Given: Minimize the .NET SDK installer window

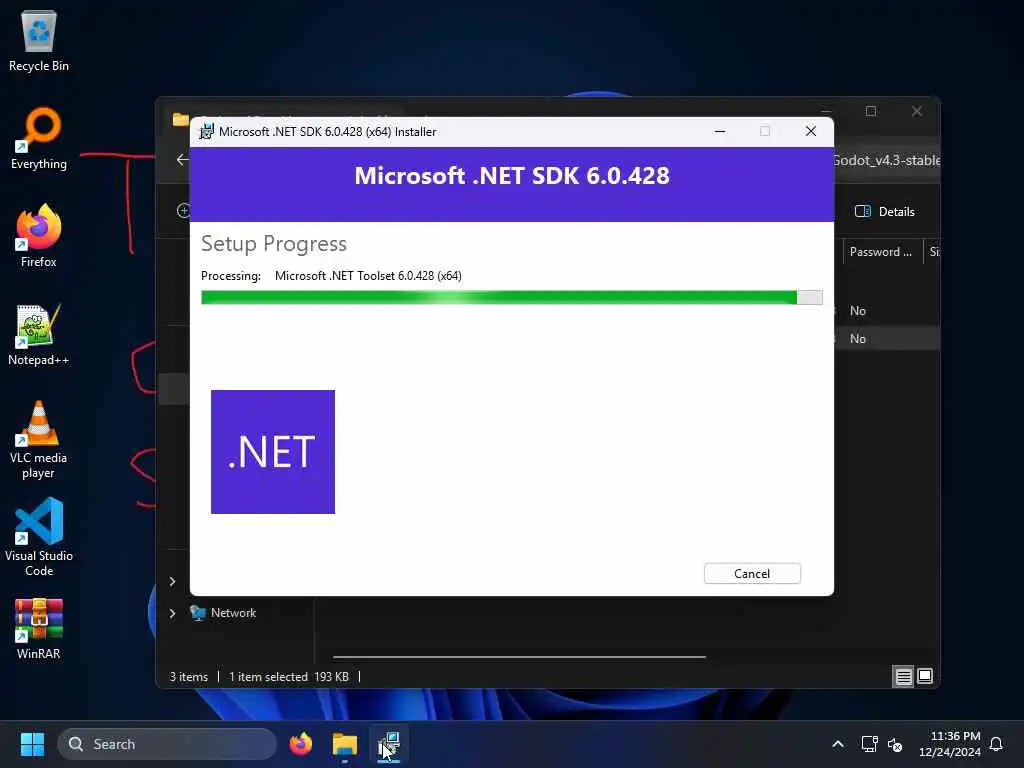Looking at the screenshot, I should [720, 131].
